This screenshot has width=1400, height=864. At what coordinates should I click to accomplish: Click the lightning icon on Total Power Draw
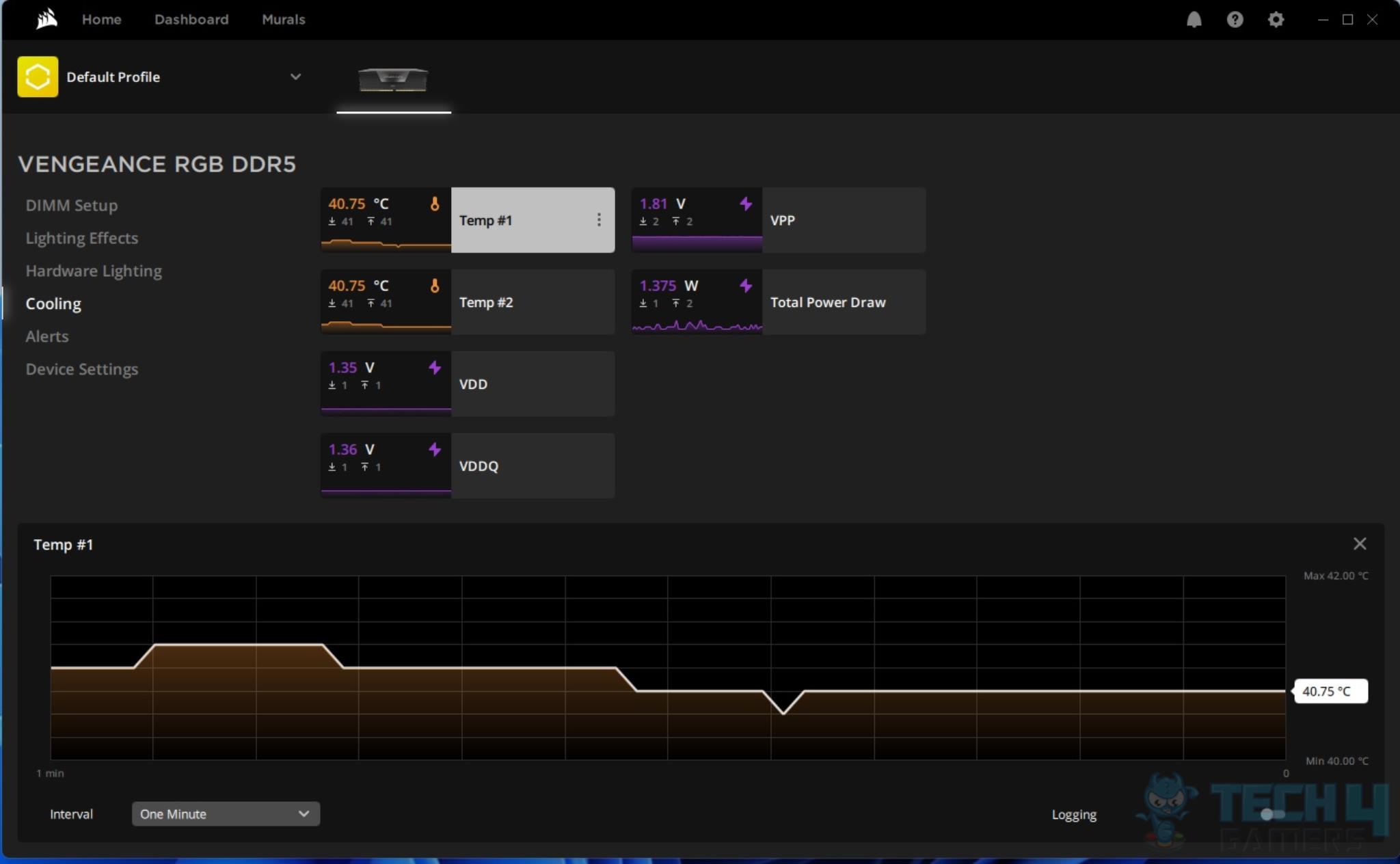tap(746, 286)
